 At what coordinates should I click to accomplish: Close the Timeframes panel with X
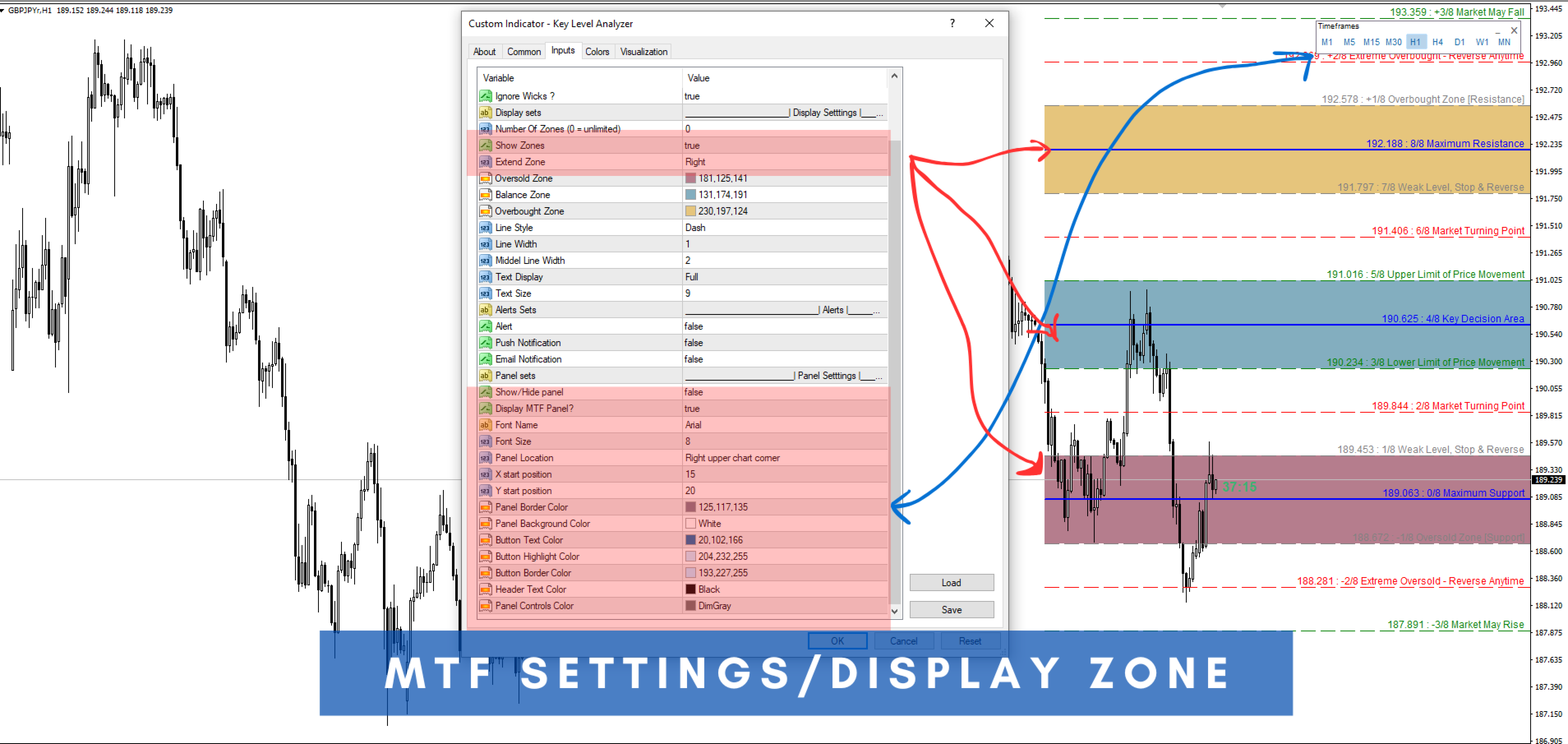(1514, 30)
